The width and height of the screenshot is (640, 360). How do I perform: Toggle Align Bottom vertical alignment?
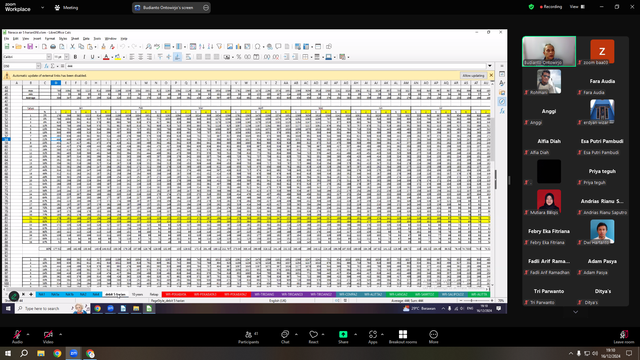[177, 57]
